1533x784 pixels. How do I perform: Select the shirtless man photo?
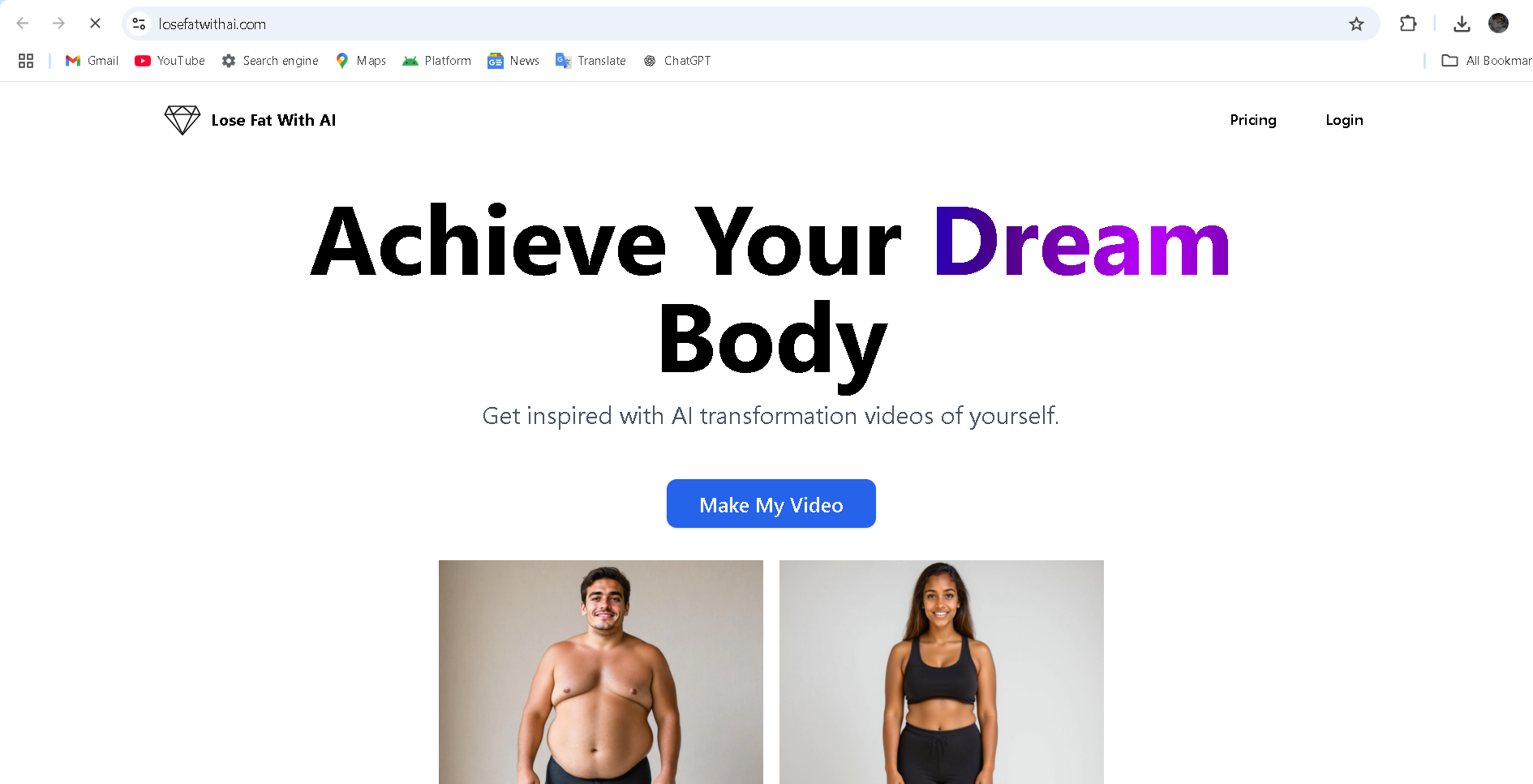[601, 672]
